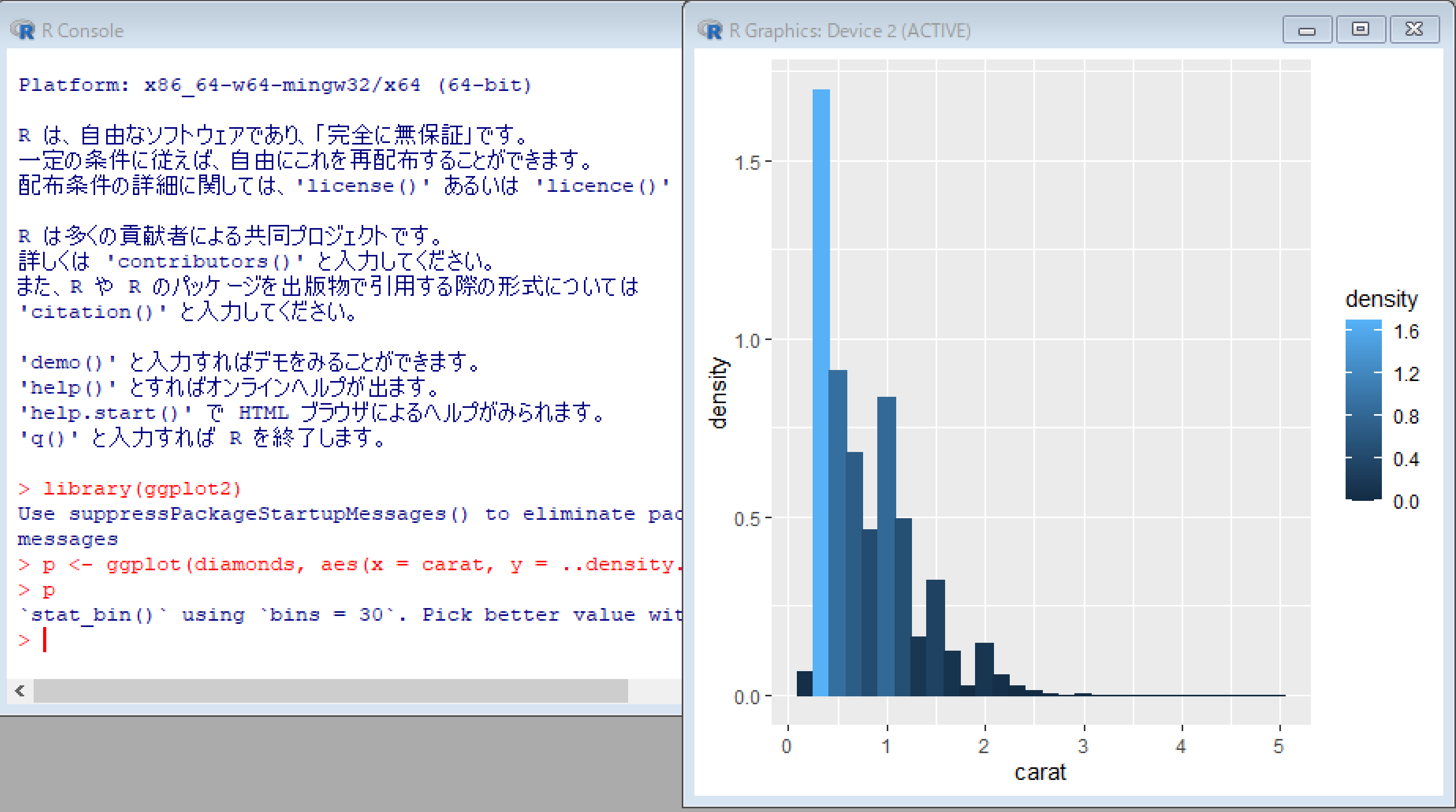Click the histogram bar at carat 1
1456x812 pixels.
click(886, 546)
